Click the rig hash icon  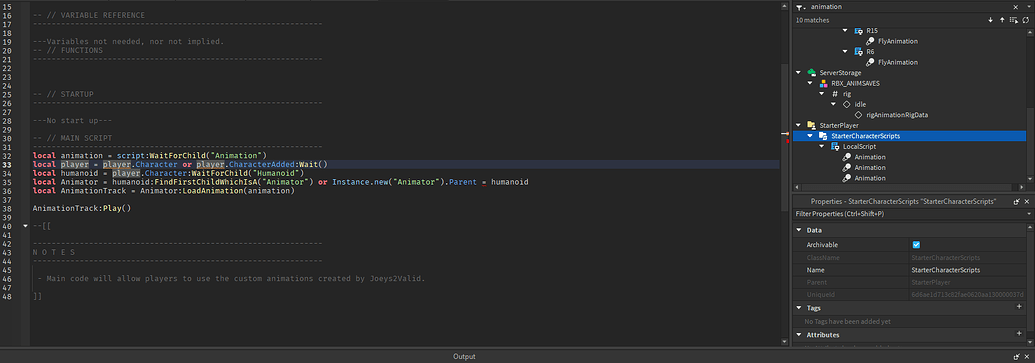click(835, 94)
